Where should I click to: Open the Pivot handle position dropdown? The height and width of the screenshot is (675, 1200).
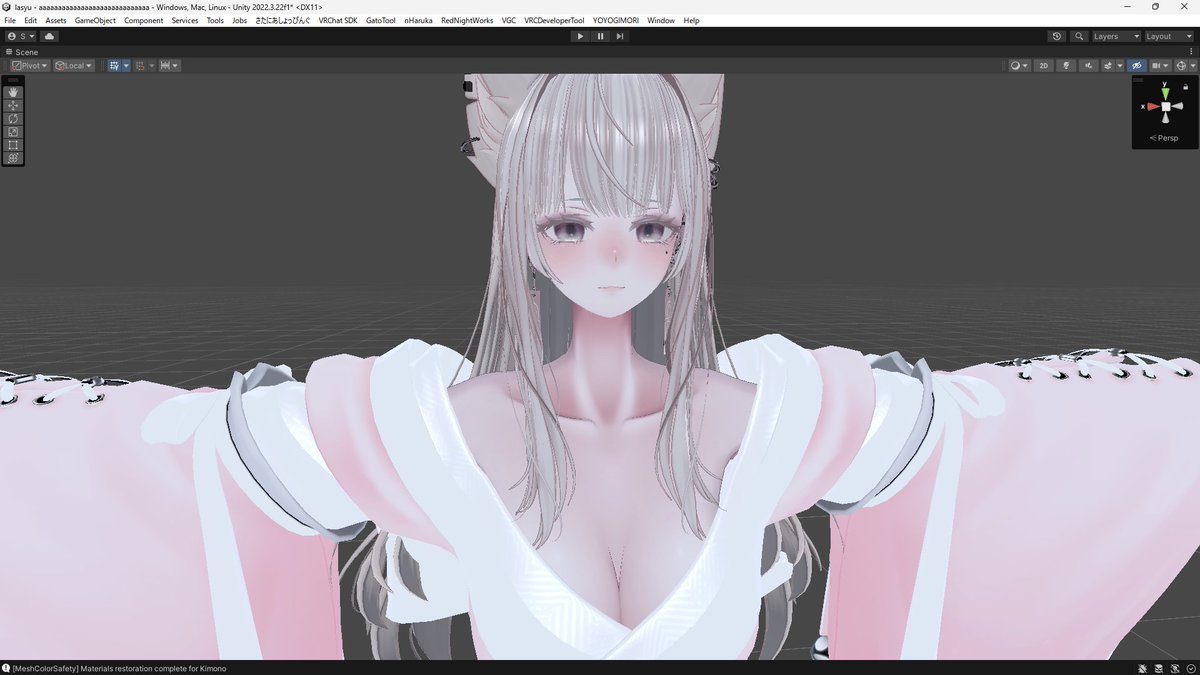coord(28,65)
